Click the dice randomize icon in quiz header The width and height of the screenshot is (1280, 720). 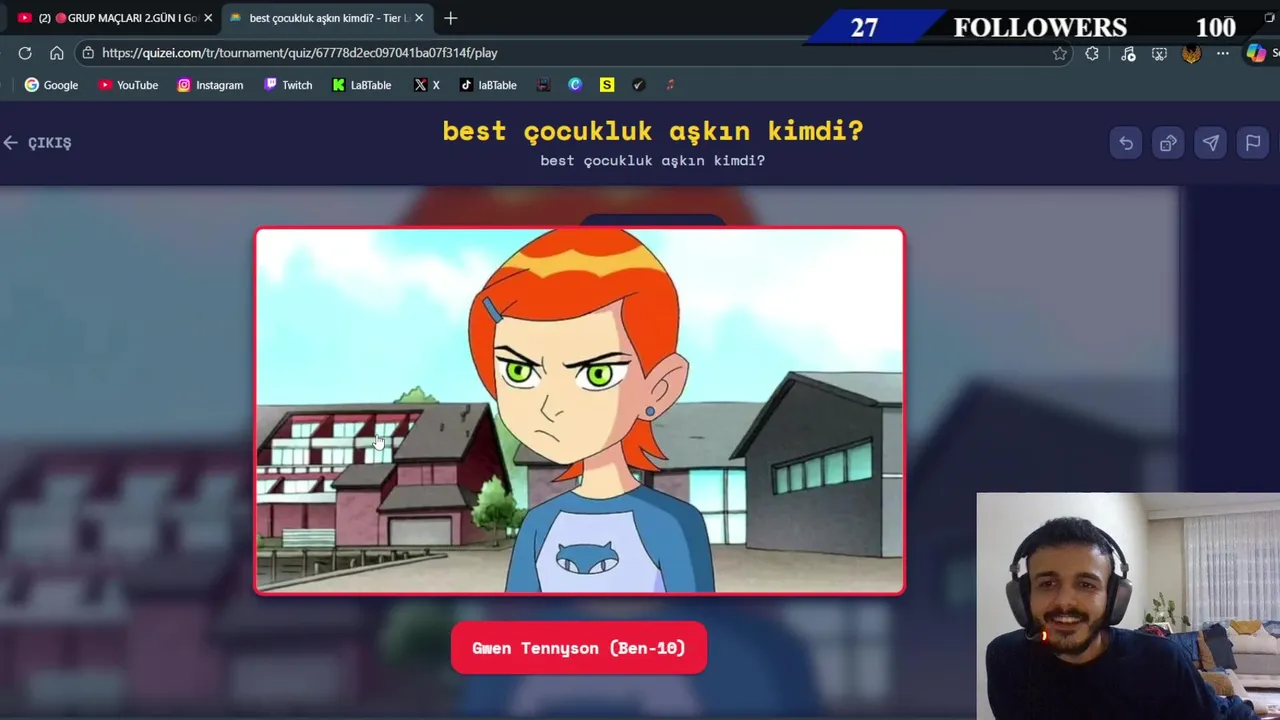(x=1168, y=143)
